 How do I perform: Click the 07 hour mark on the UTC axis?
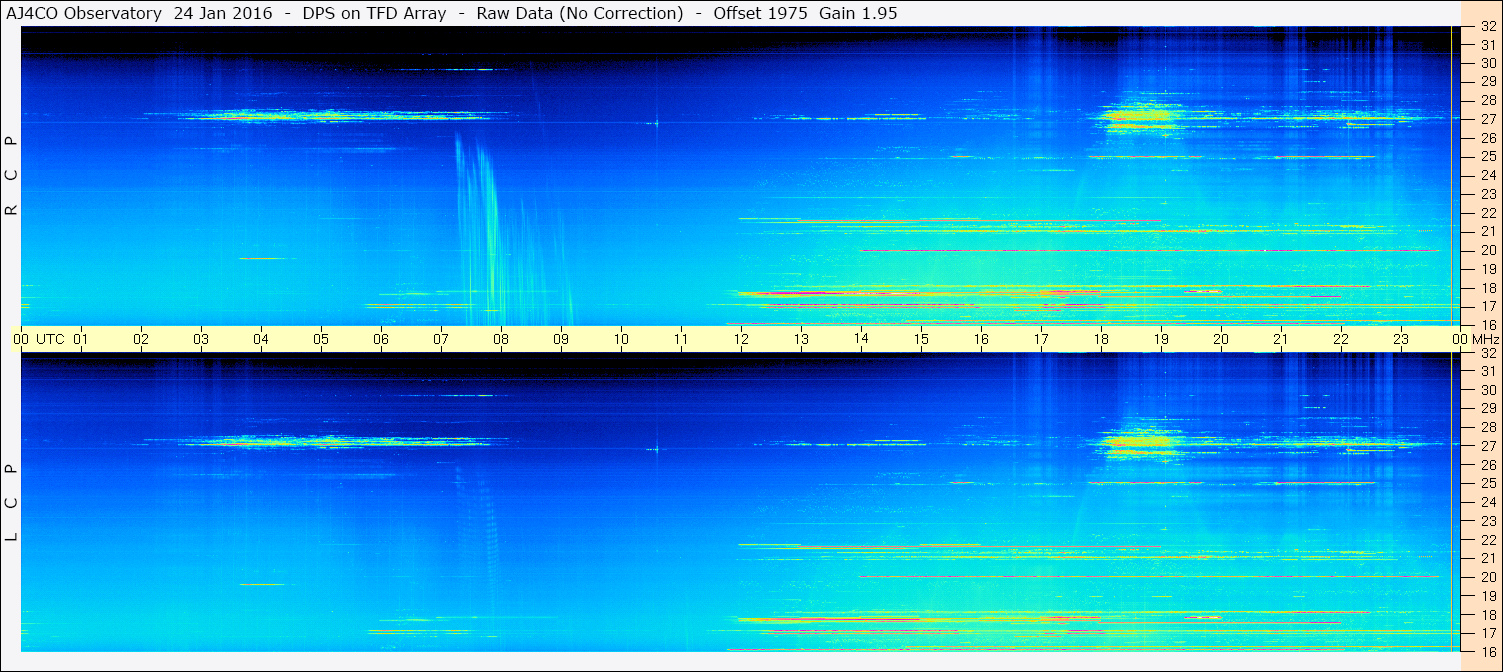(441, 339)
